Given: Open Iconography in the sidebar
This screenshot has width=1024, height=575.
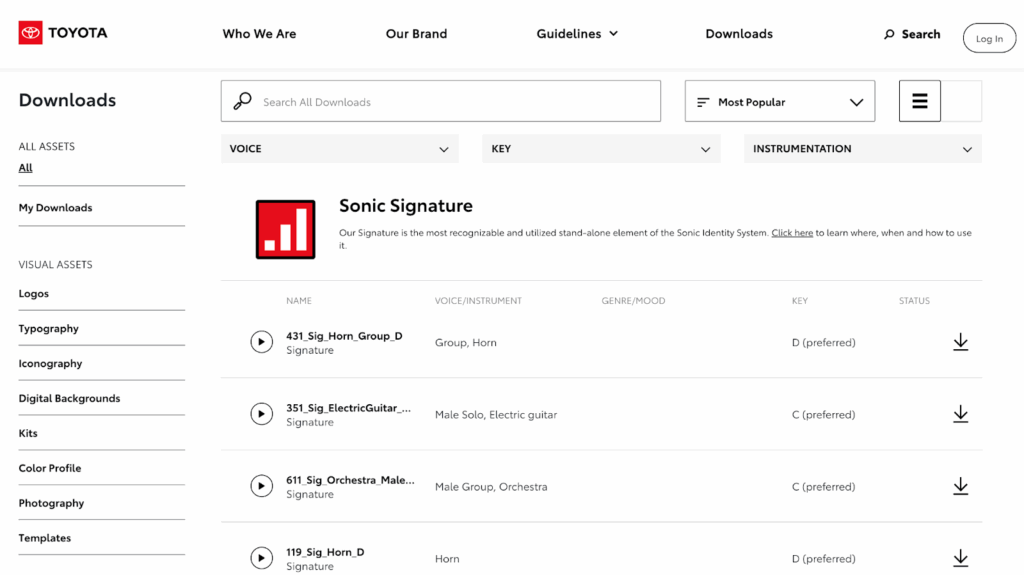Looking at the screenshot, I should pyautogui.click(x=50, y=364).
